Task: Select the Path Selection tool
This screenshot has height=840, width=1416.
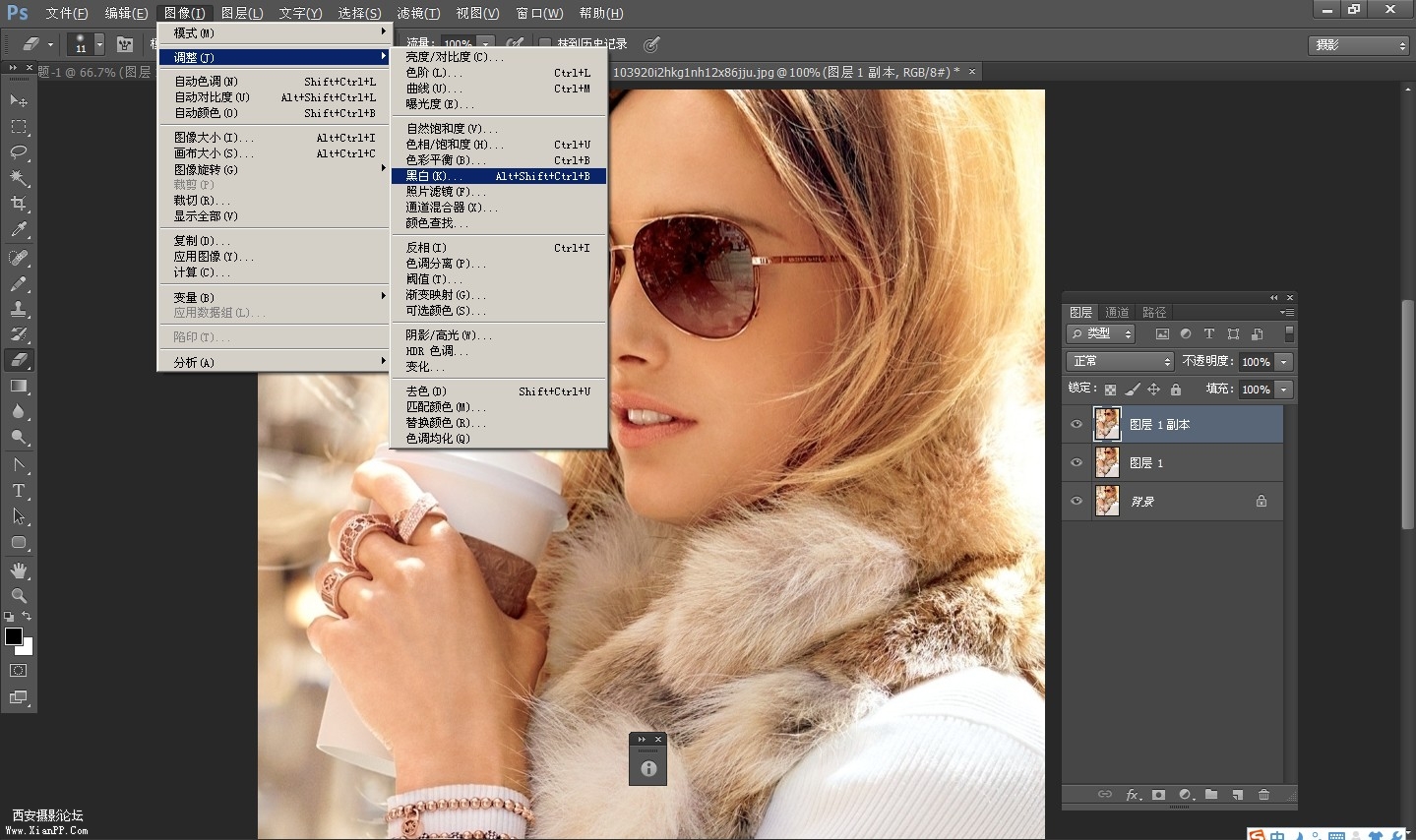Action: pyautogui.click(x=19, y=515)
